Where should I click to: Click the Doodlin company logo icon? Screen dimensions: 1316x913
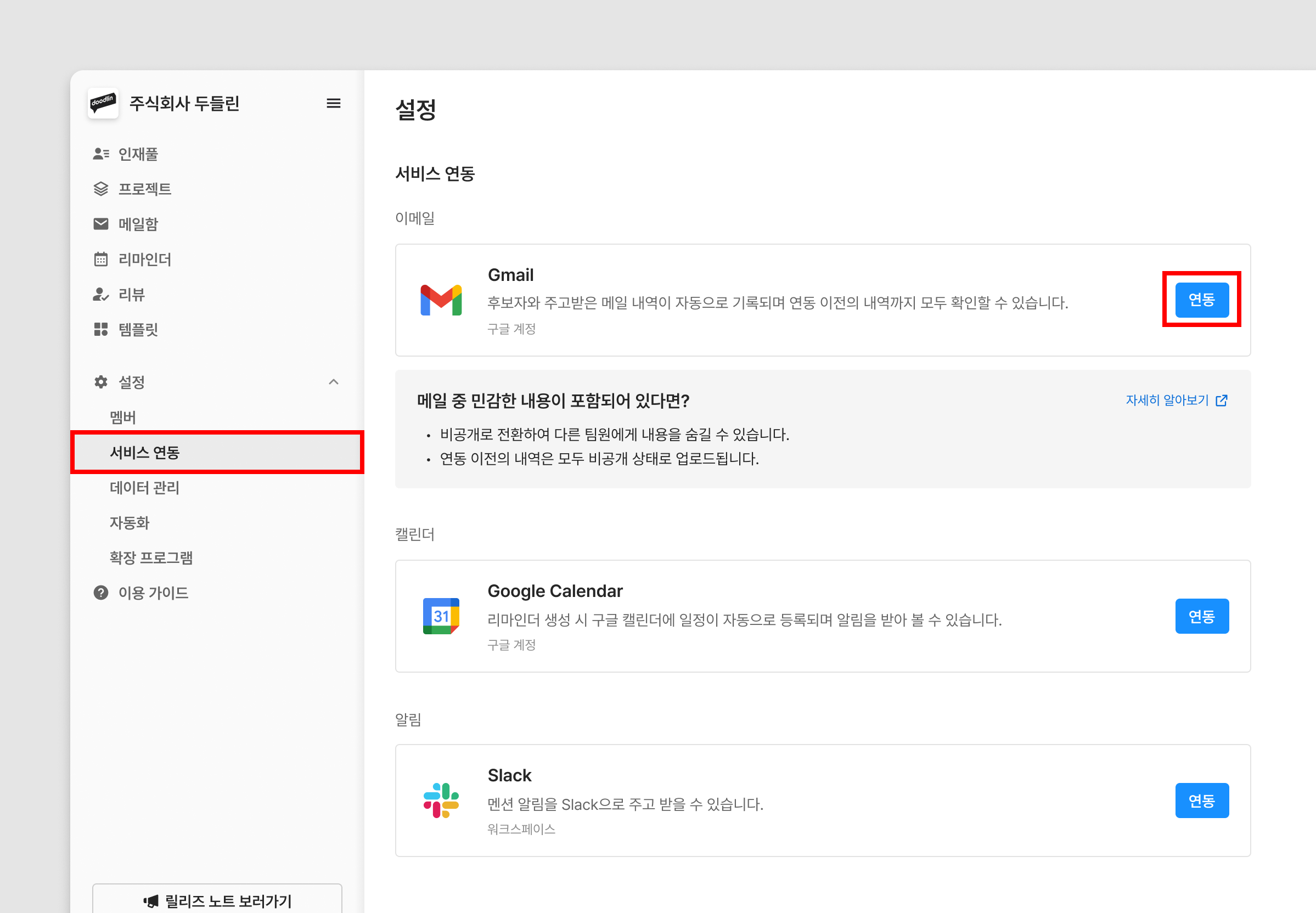103,103
